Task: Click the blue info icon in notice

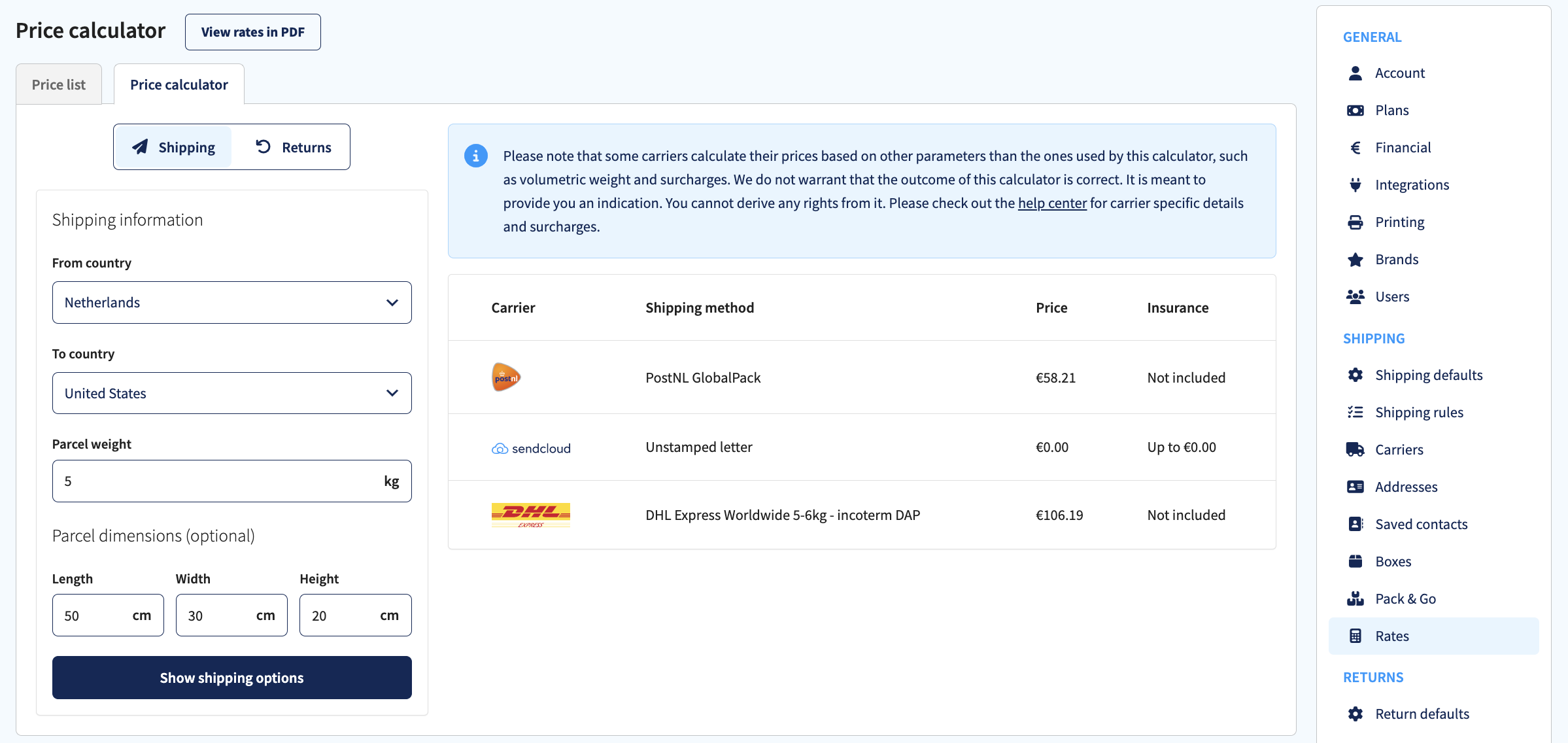Action: coord(476,156)
